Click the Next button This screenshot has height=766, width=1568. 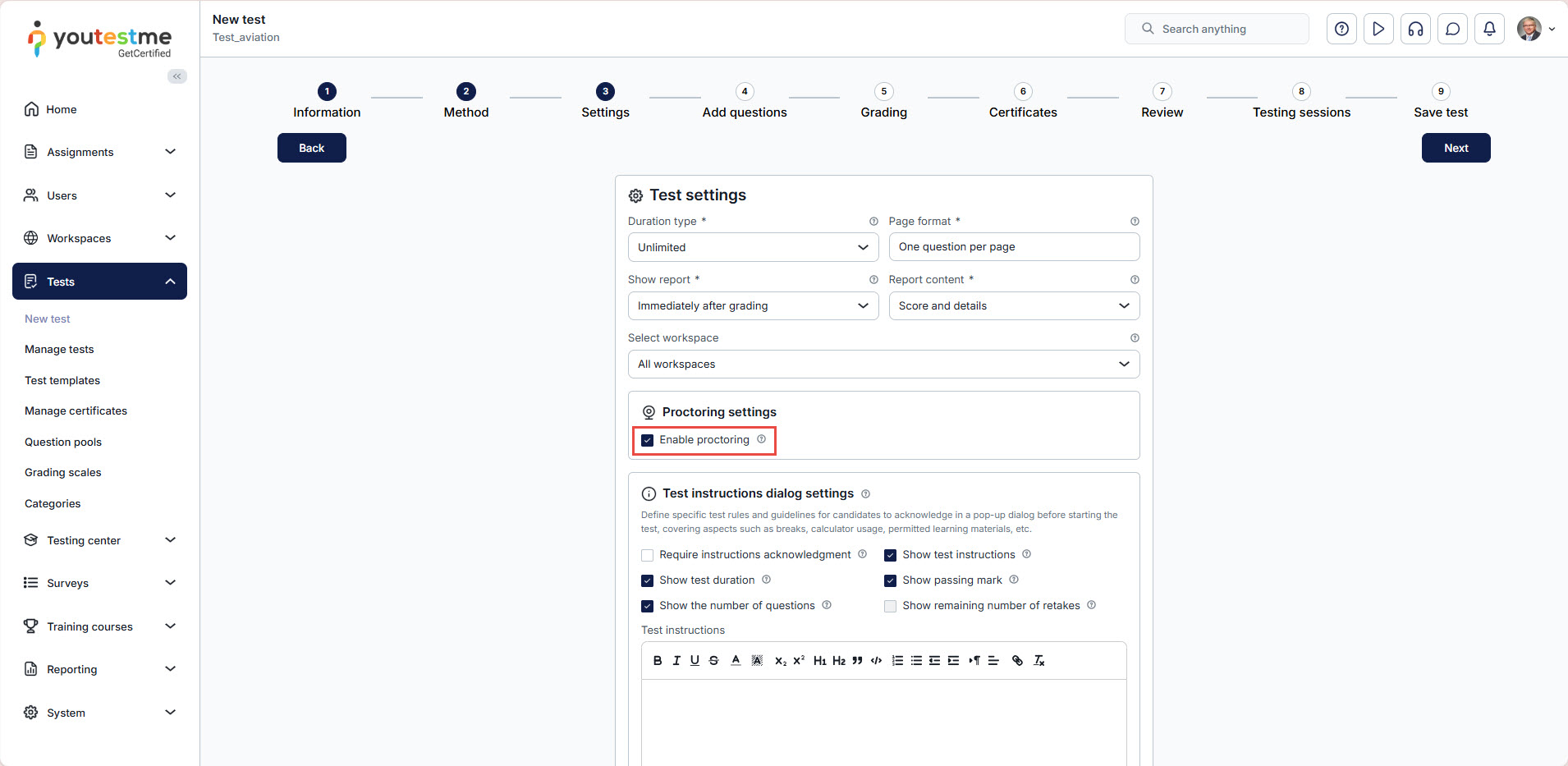pyautogui.click(x=1456, y=148)
